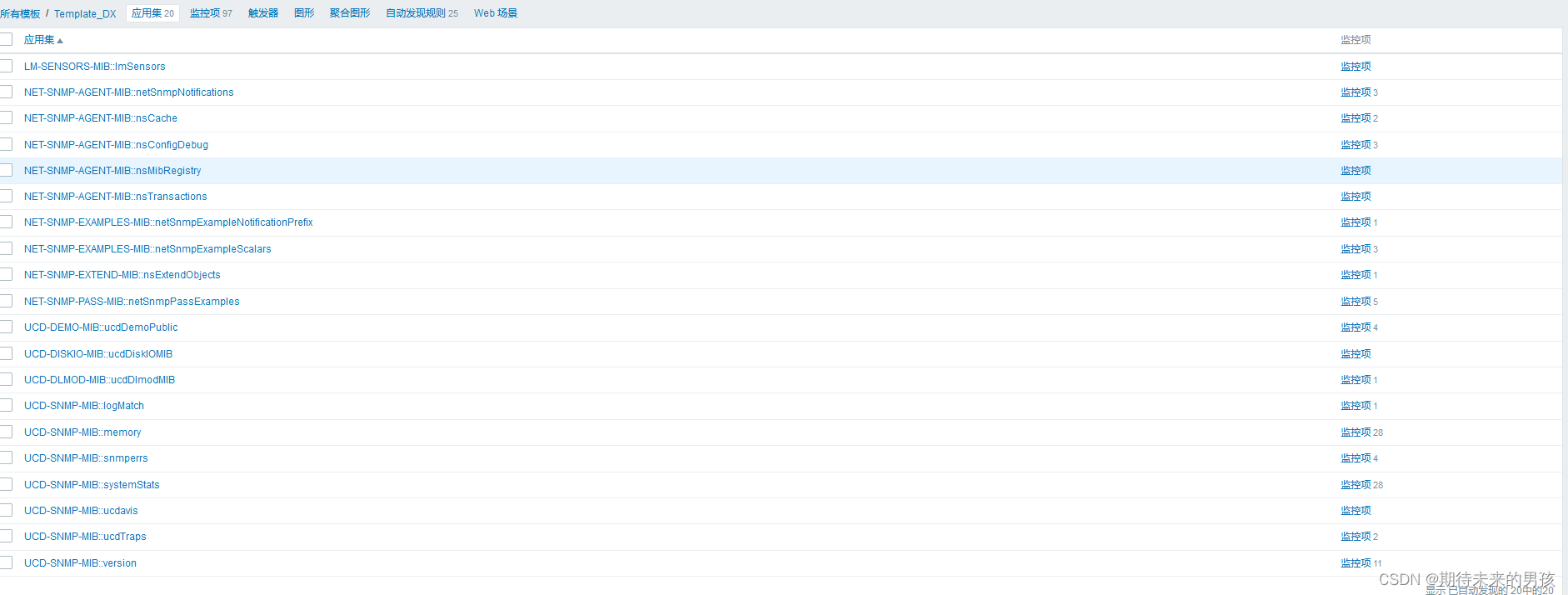Check the snmperrs row checkbox
The height and width of the screenshot is (595, 1568).
tap(6, 457)
